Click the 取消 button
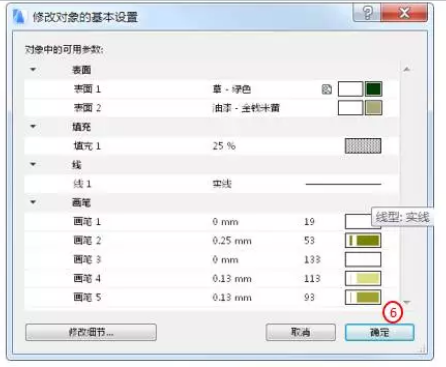446x367 pixels. (x=300, y=332)
